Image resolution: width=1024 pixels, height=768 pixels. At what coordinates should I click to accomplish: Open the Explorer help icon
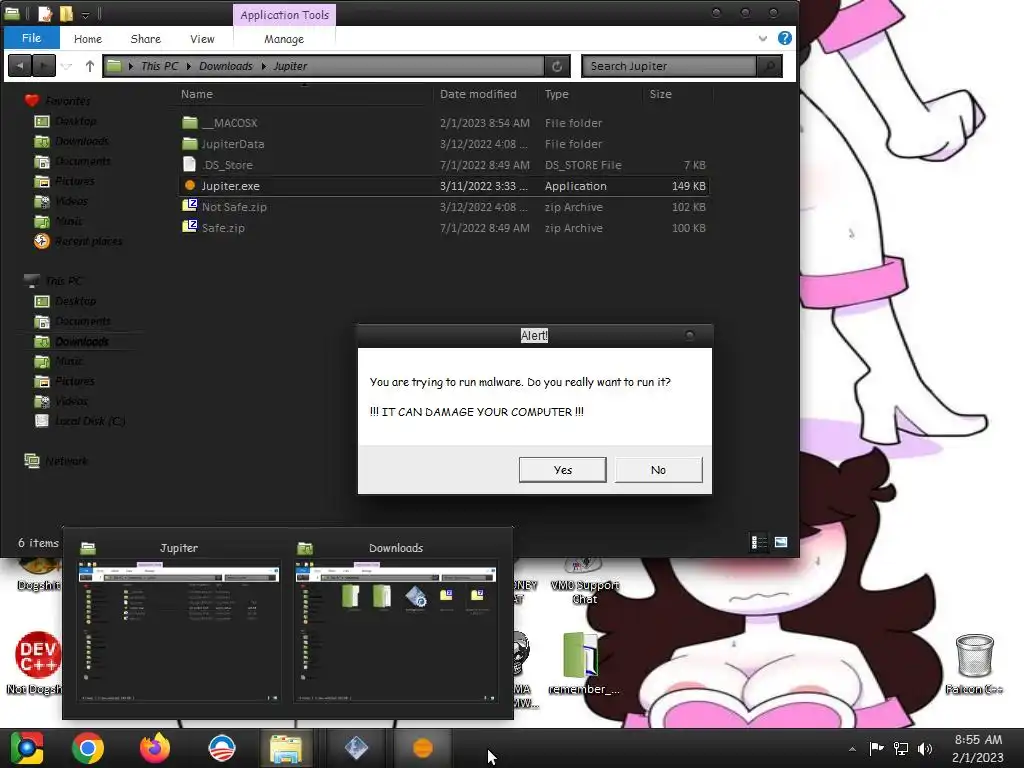(784, 39)
